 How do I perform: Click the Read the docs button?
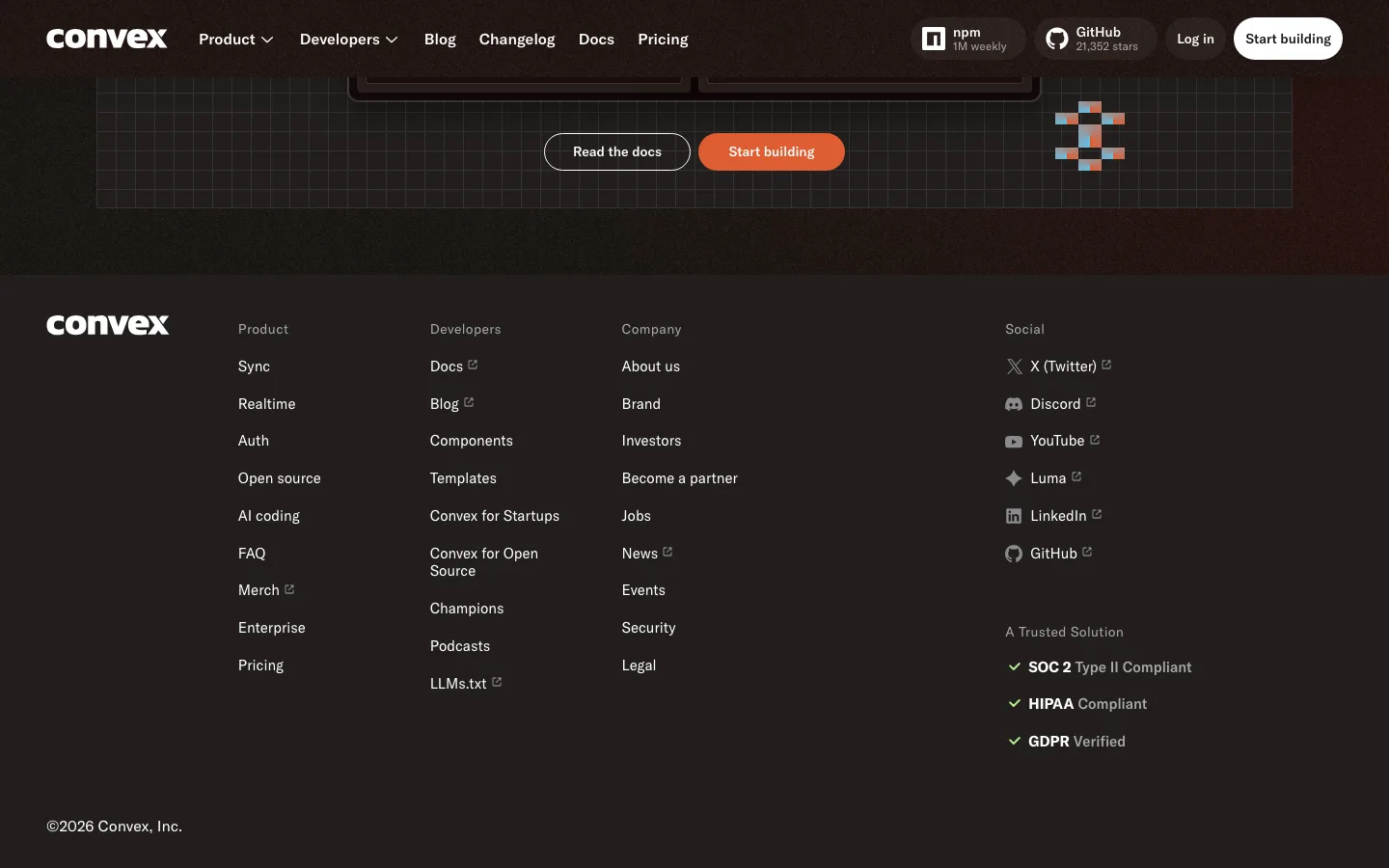617,151
